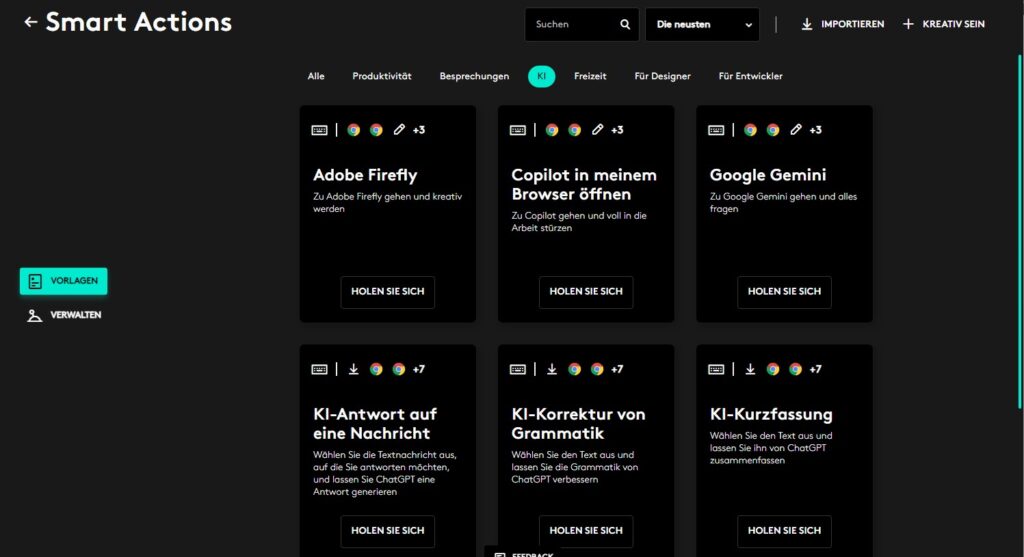Click download icon on KI-Antwort card
The height and width of the screenshot is (557, 1024).
[353, 370]
